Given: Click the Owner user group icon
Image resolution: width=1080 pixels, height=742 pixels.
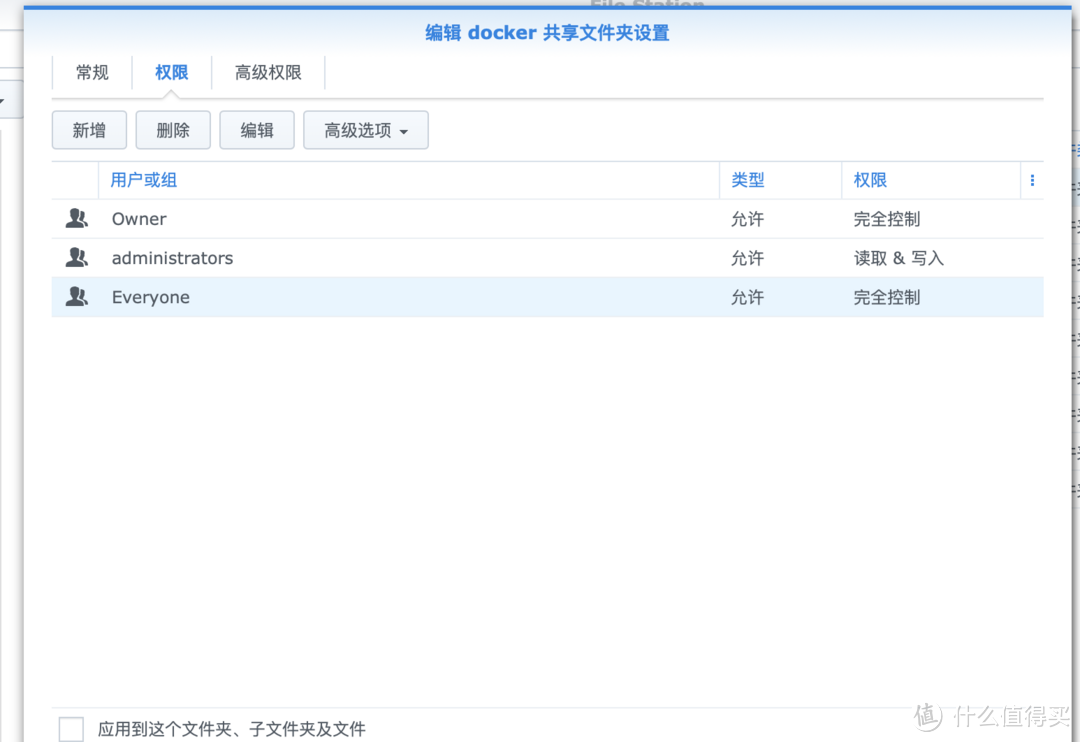Looking at the screenshot, I should pos(76,218).
